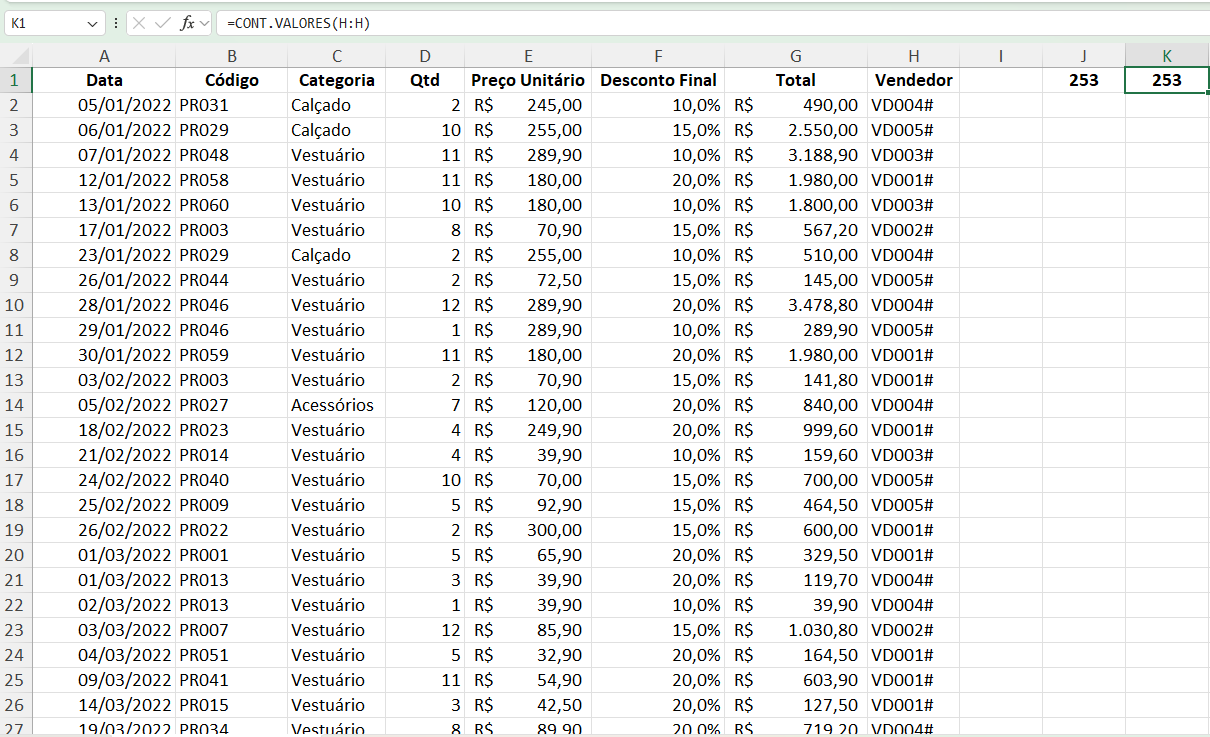Screen dimensions: 1210x737
Task: Click price cell 300,00
Action: [528, 530]
